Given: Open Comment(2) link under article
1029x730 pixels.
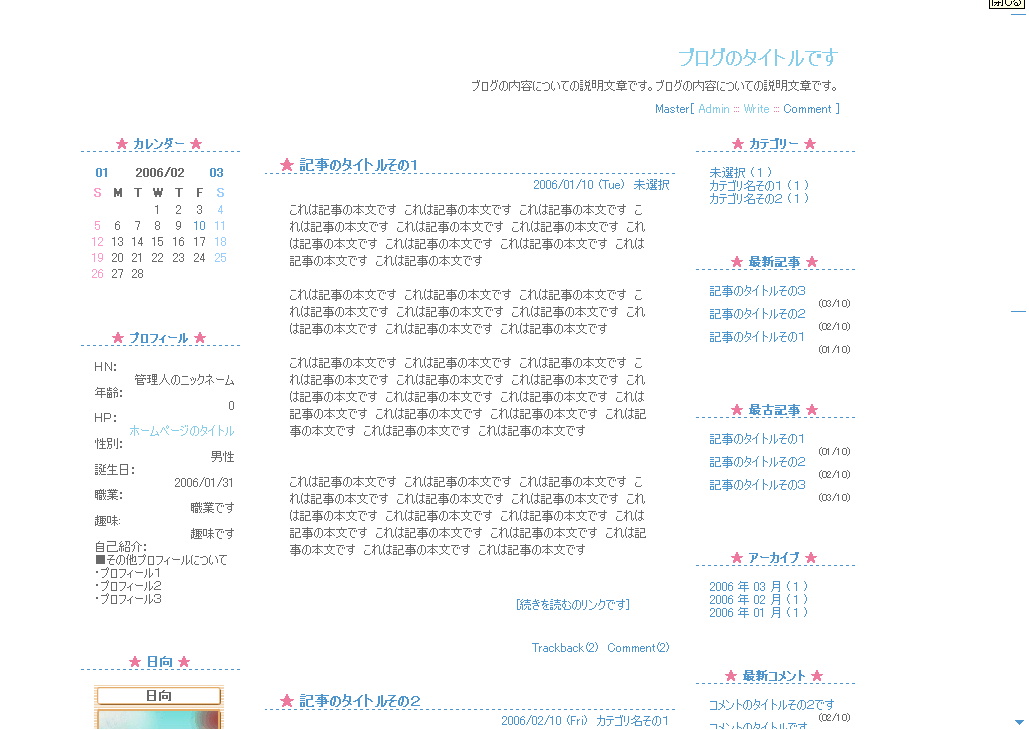Looking at the screenshot, I should tap(638, 648).
